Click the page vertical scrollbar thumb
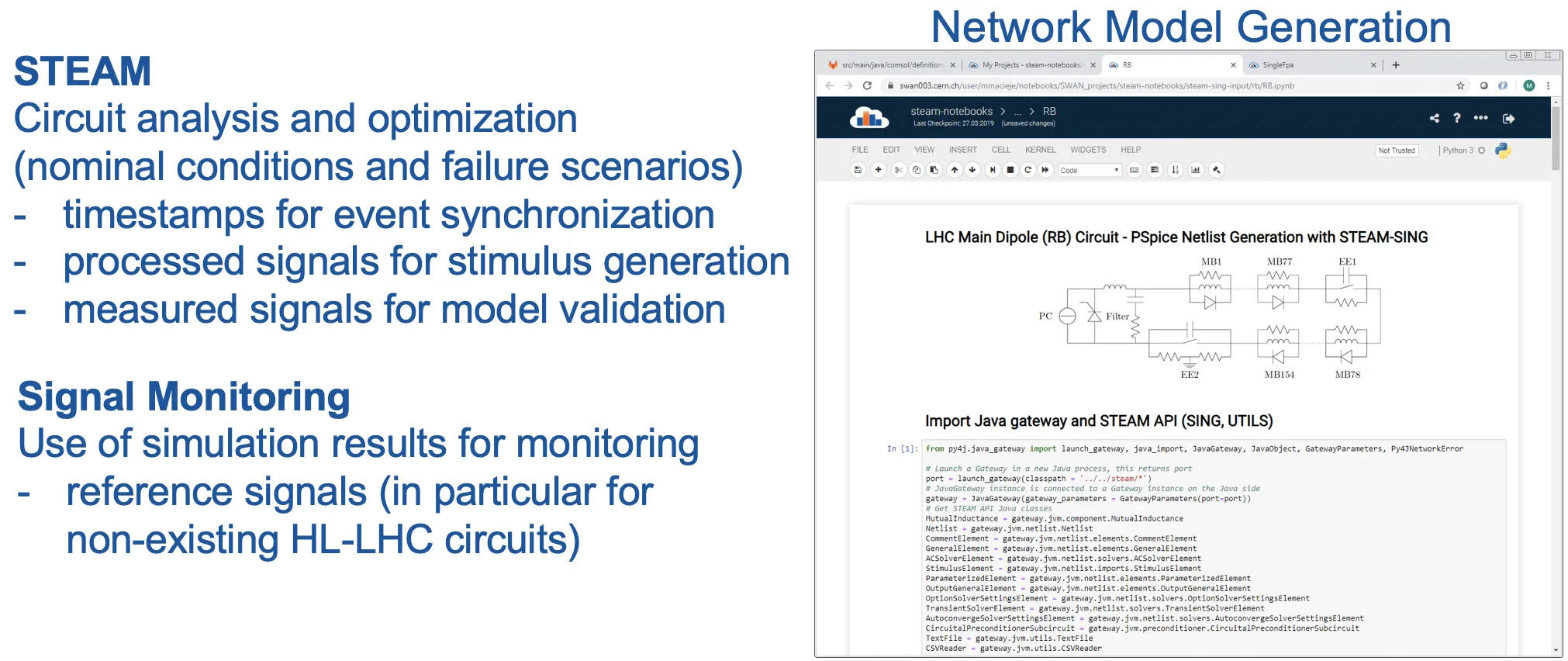The width and height of the screenshot is (1568, 661). coord(1556,138)
